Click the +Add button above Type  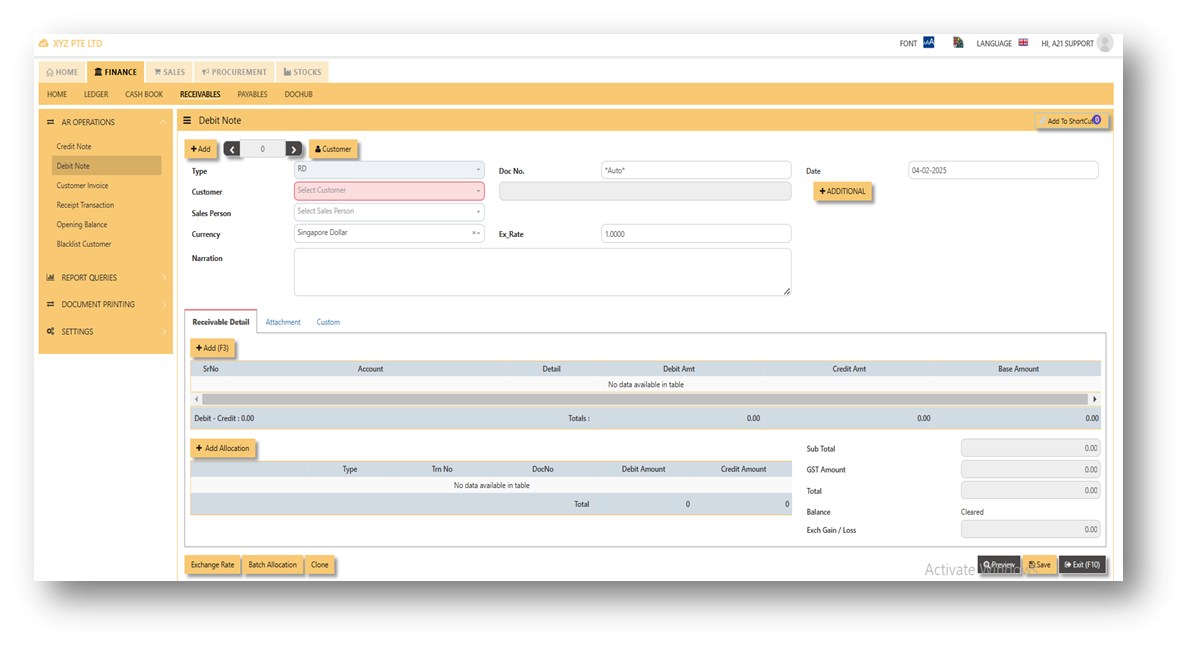click(x=201, y=149)
